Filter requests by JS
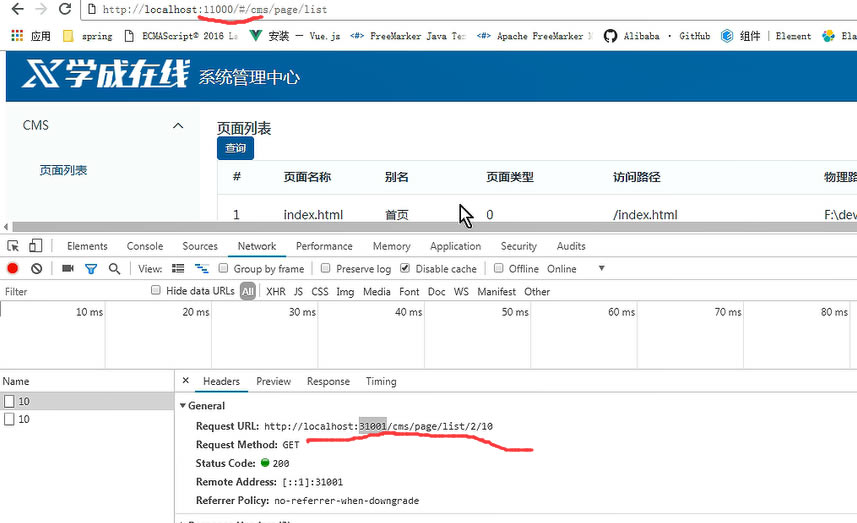This screenshot has height=523, width=857. (298, 292)
